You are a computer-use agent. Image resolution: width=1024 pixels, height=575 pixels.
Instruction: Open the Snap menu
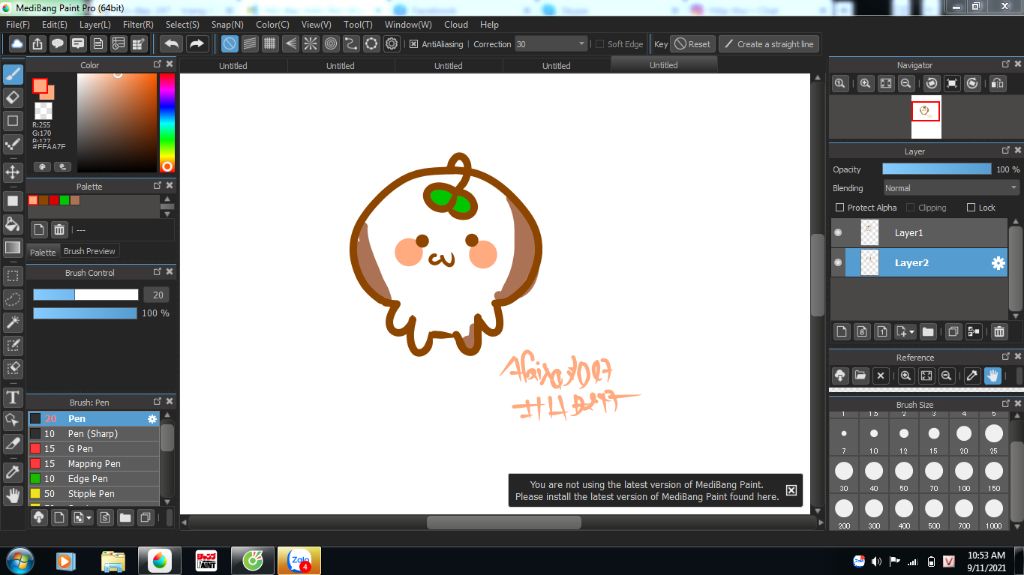coord(227,24)
